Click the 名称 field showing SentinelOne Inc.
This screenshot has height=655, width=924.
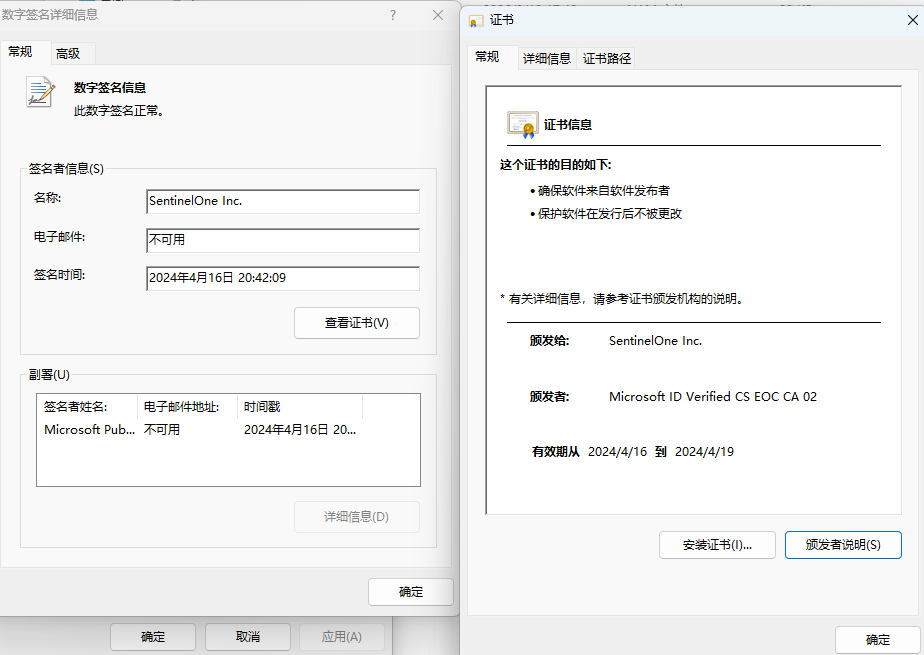[283, 201]
